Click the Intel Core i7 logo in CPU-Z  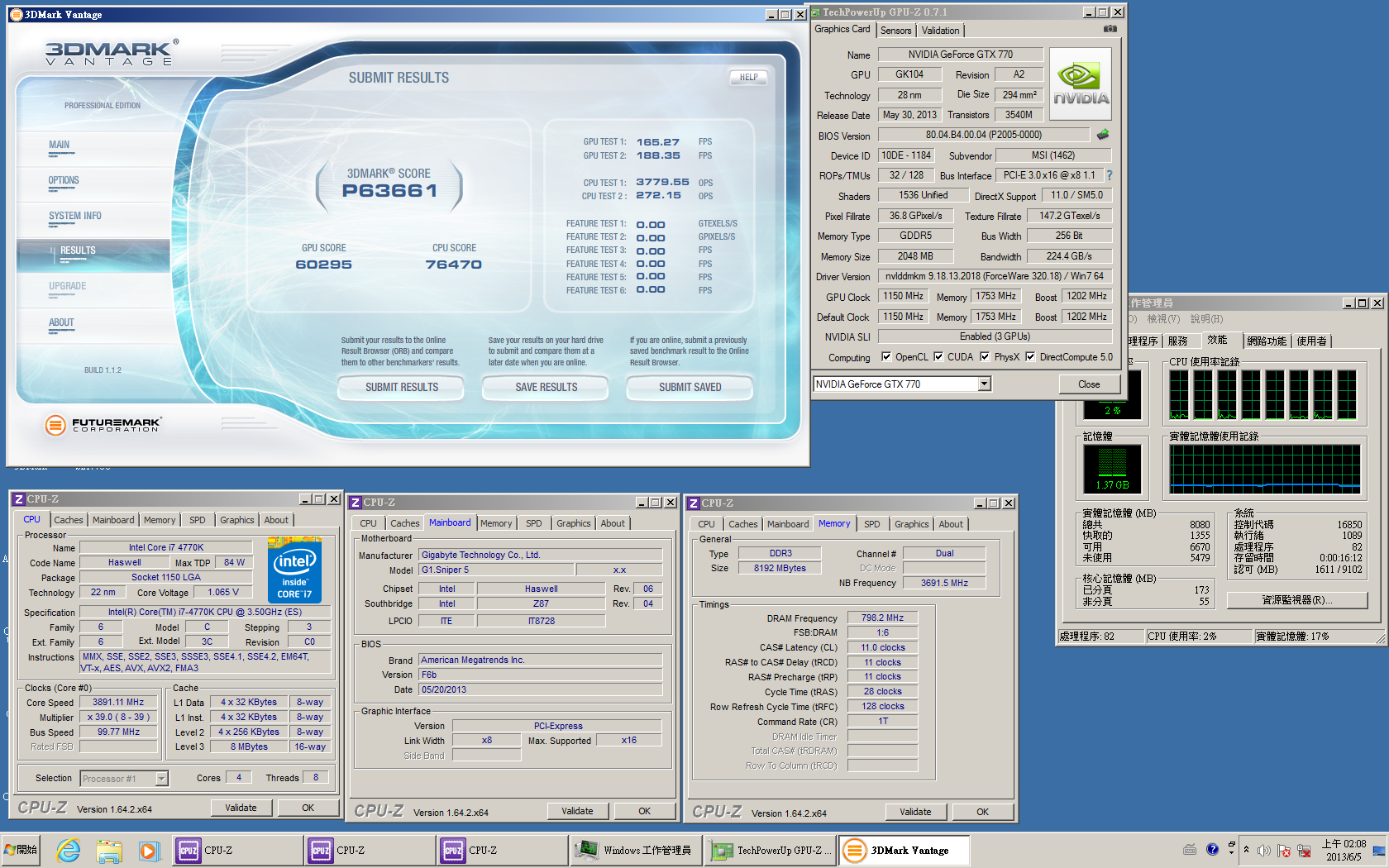pos(294,570)
